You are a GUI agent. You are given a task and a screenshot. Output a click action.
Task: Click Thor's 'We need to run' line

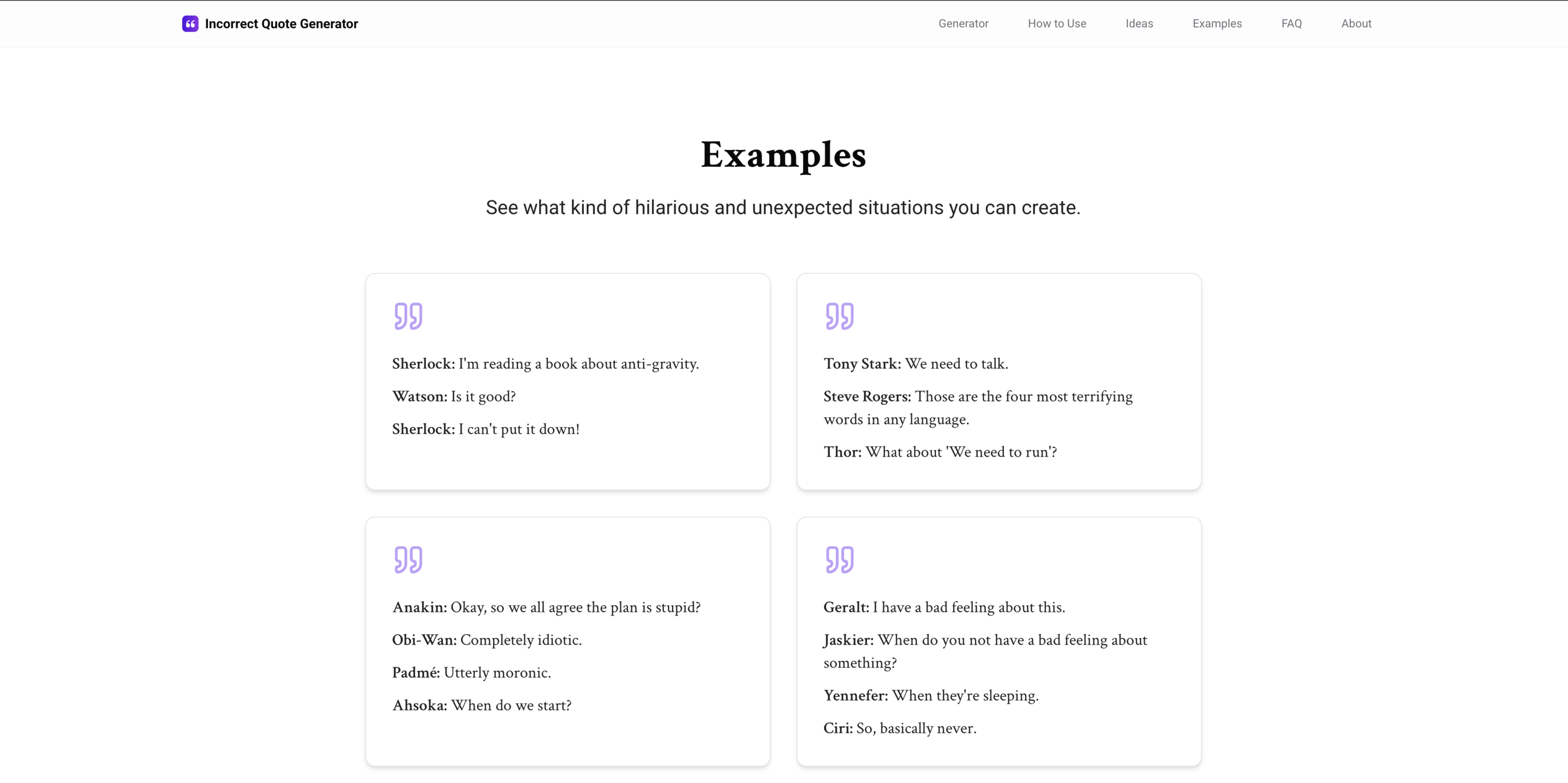pyautogui.click(x=940, y=452)
